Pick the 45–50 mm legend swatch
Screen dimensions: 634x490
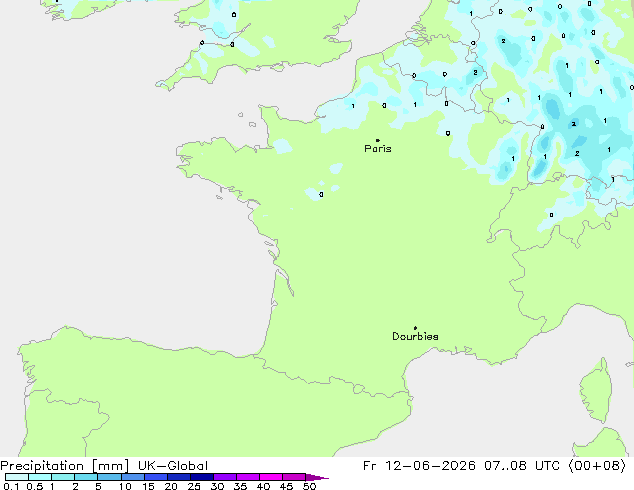coord(294,477)
